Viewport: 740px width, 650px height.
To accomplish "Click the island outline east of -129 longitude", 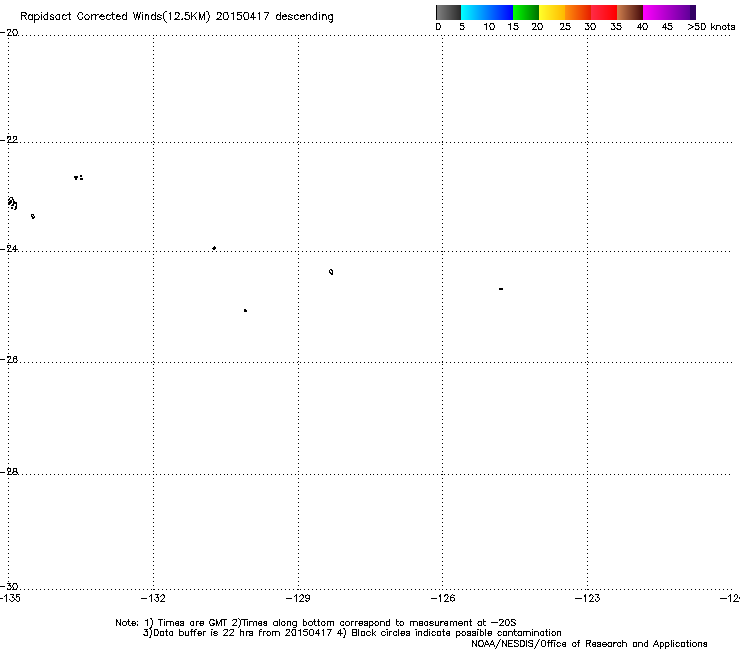I will click(331, 272).
